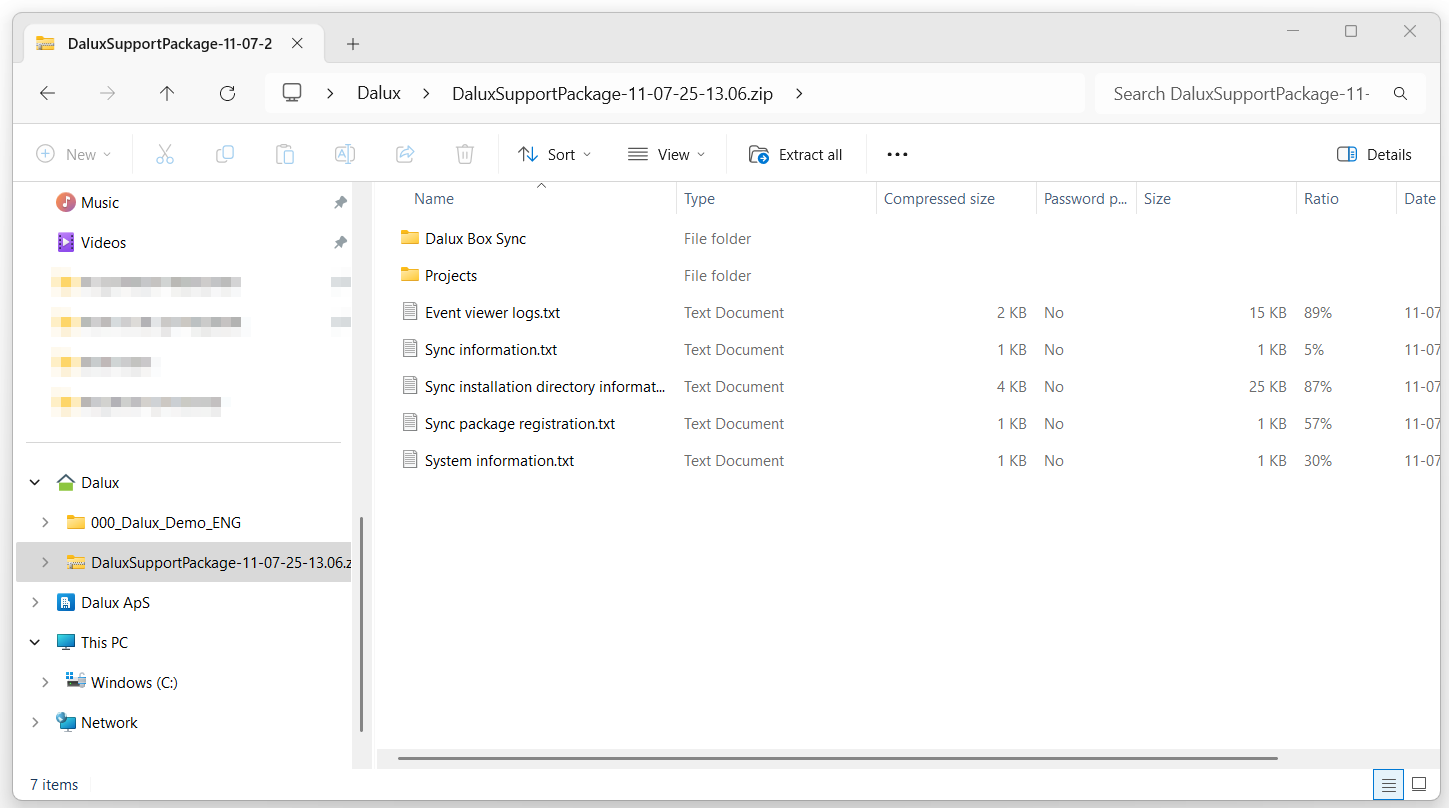Collapse the This PC tree node

(35, 641)
